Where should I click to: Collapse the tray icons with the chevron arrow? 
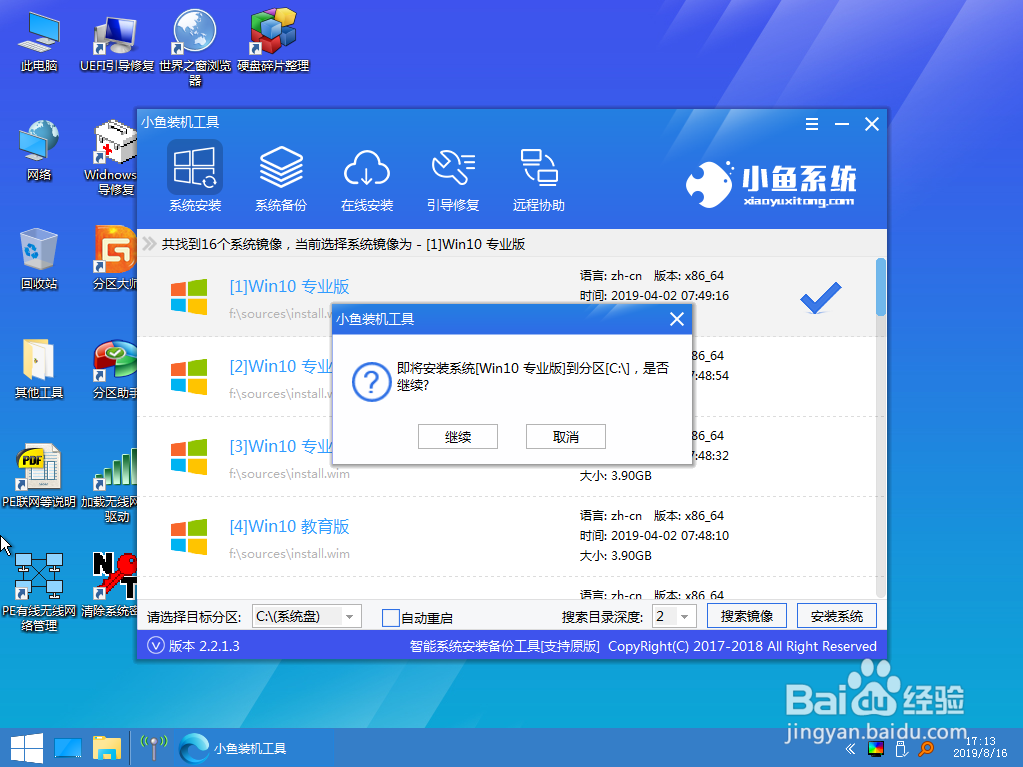point(849,748)
